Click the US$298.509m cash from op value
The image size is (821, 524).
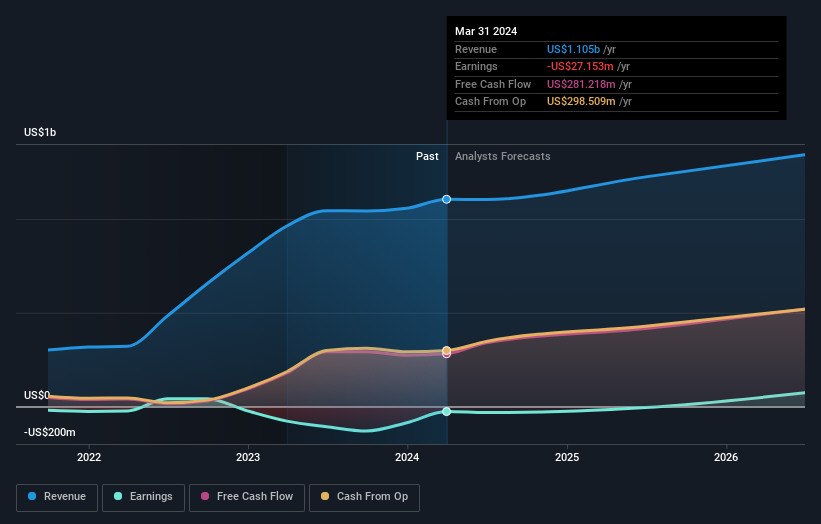581,102
